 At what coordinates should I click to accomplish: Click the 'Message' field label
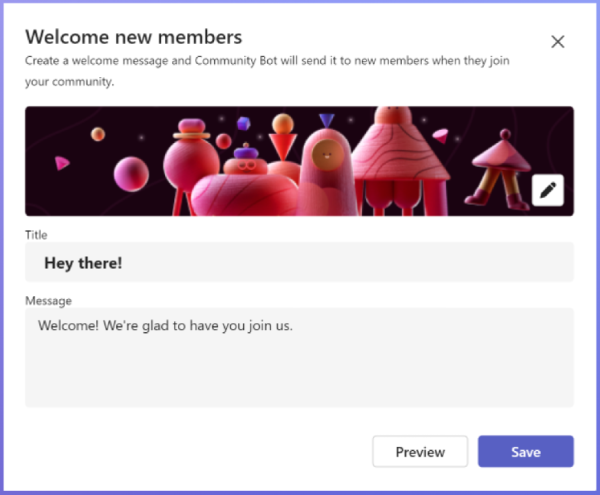point(48,300)
